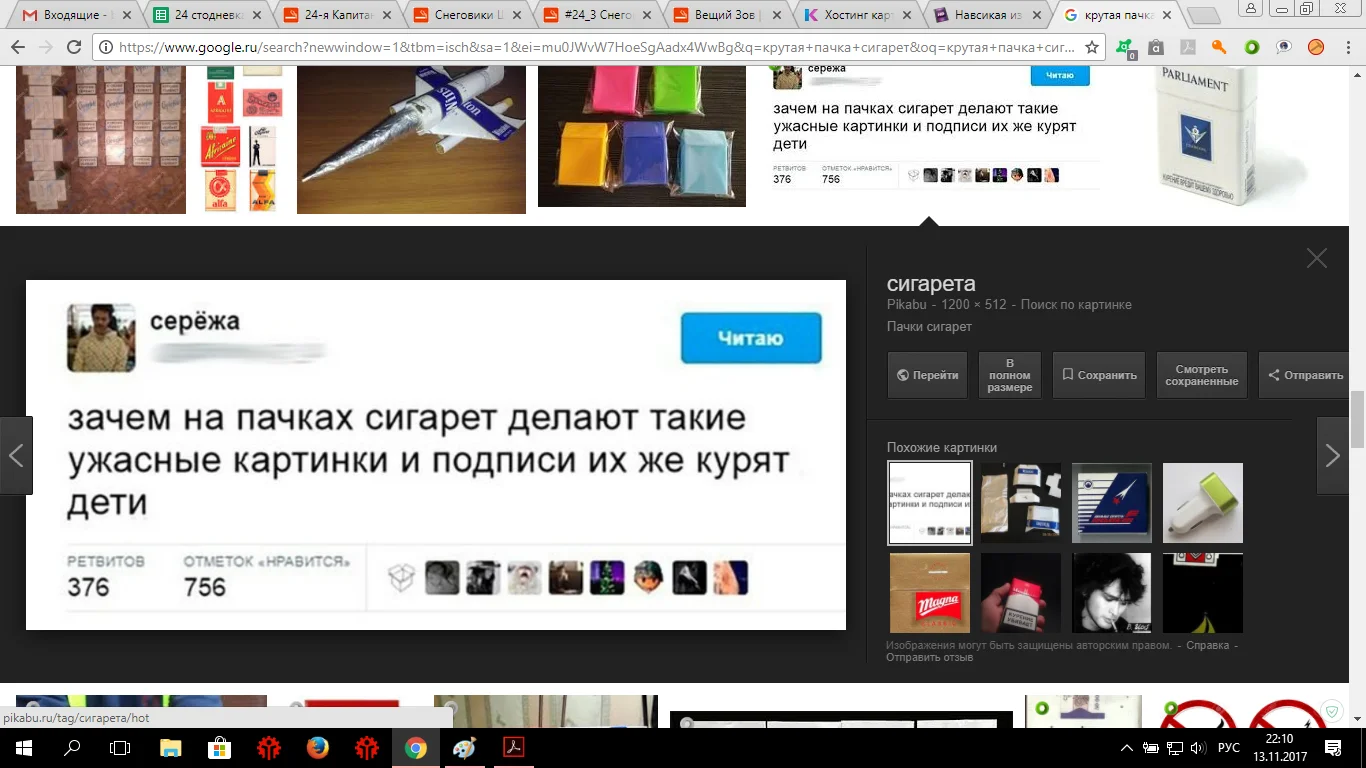
Task: Switch to the 'Снеговики' tab
Action: point(466,15)
